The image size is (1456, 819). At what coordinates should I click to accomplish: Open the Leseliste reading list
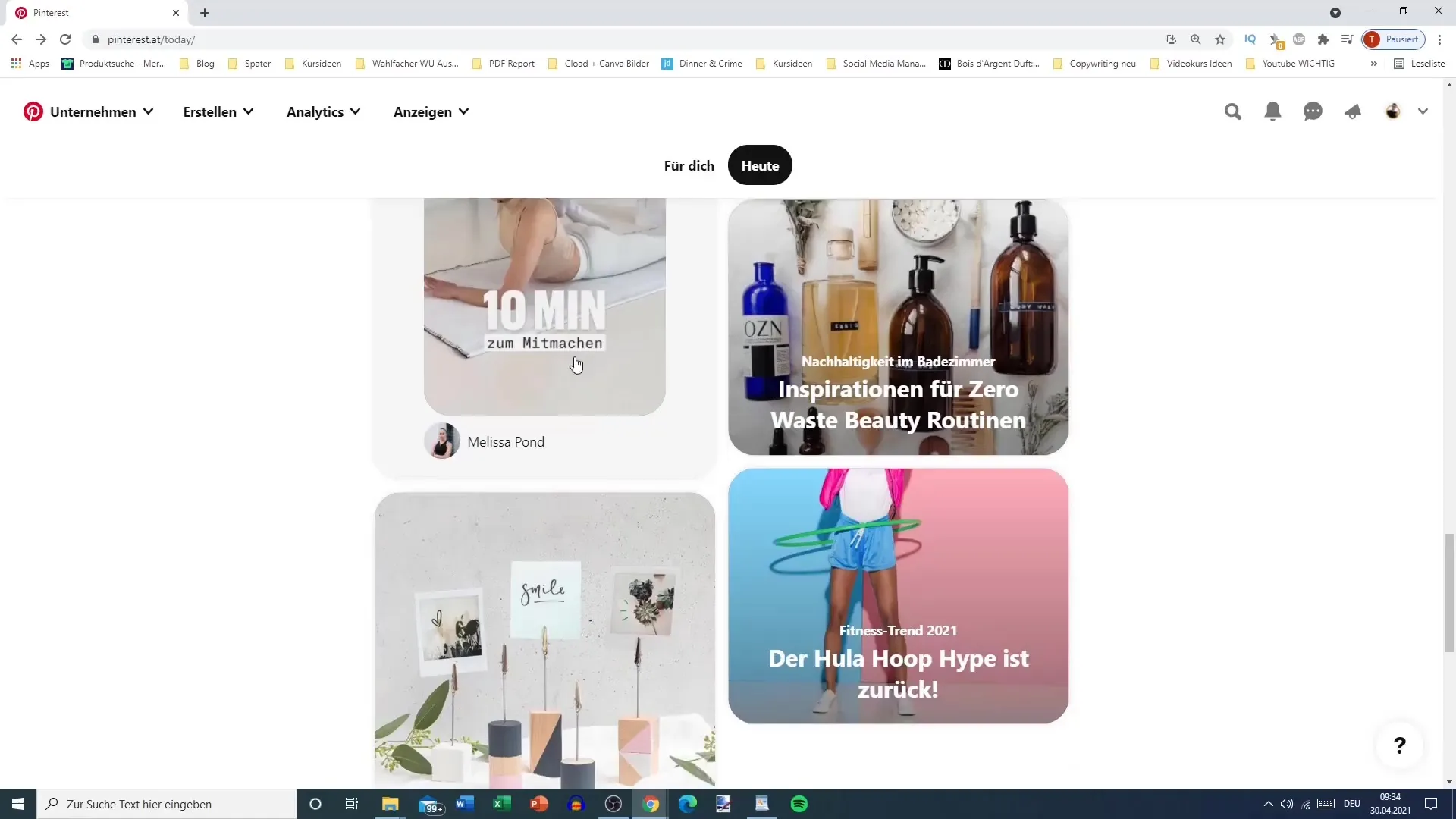click(1420, 64)
